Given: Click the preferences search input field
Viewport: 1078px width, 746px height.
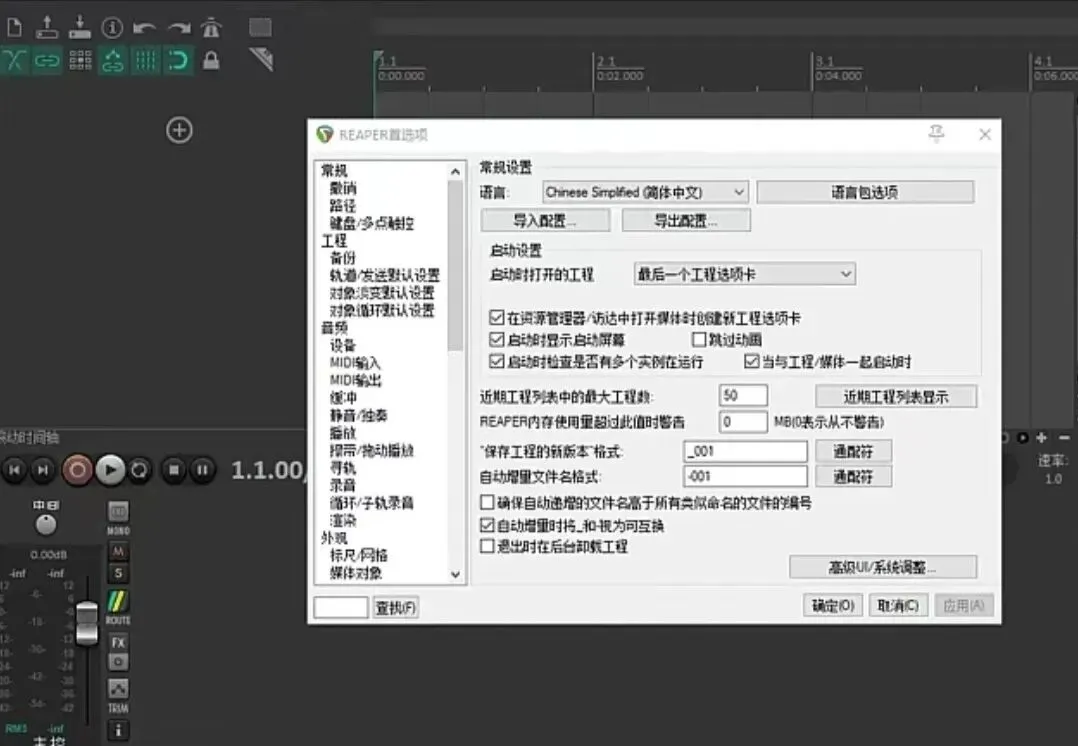Looking at the screenshot, I should coord(341,608).
